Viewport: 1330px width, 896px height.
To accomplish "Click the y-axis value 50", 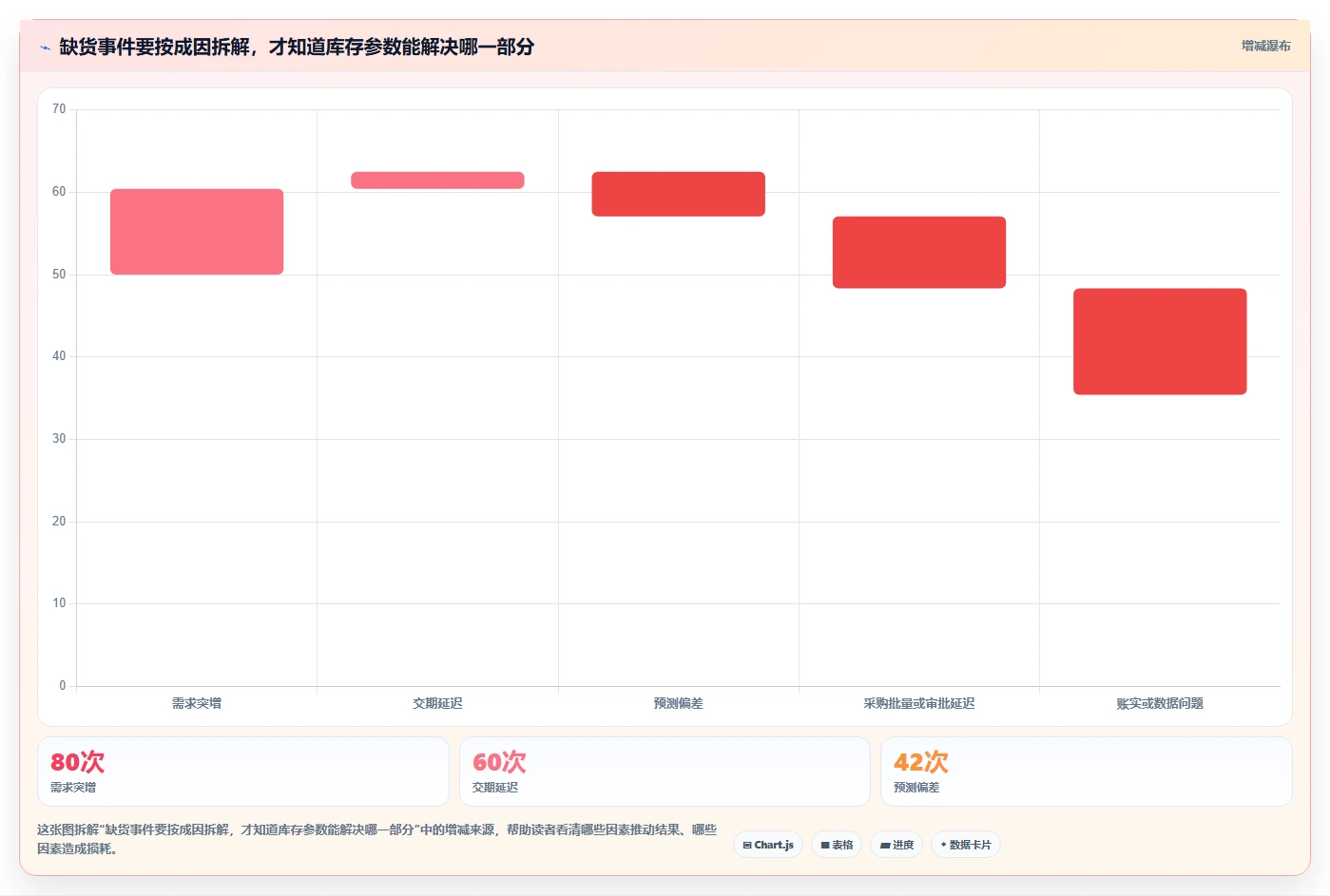I will 59,275.
